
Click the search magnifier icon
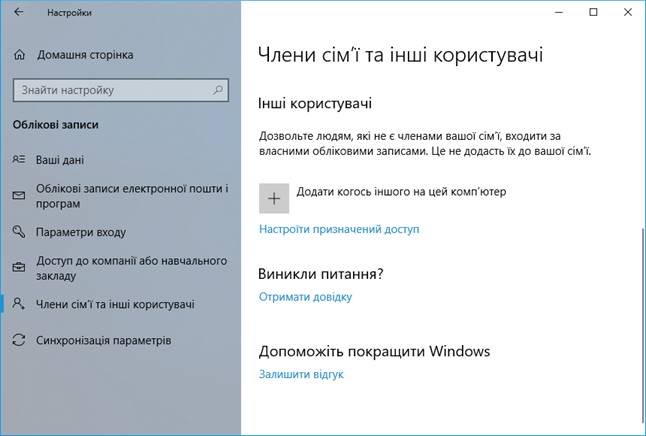tap(218, 90)
